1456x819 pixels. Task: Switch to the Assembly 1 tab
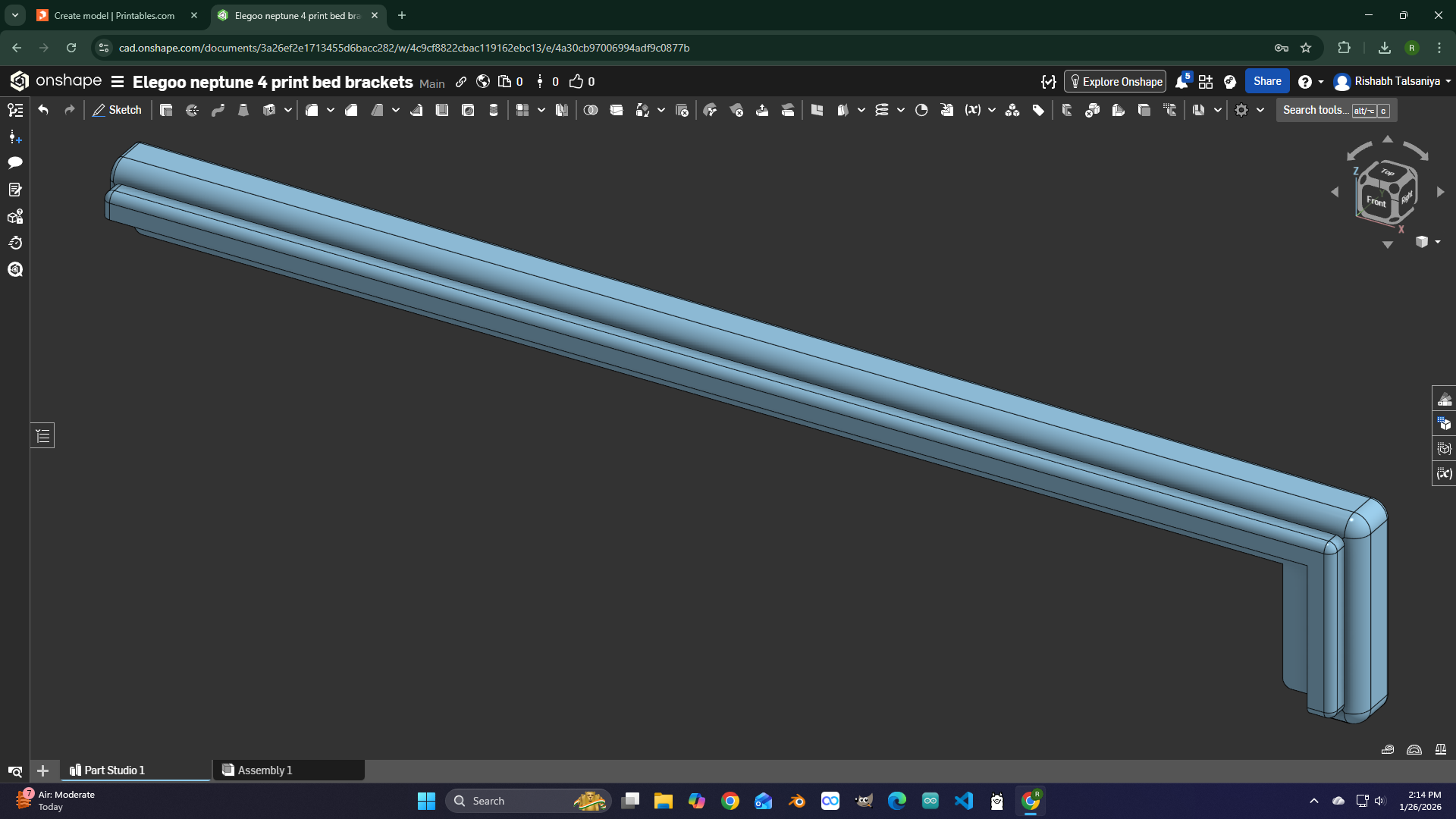(289, 770)
